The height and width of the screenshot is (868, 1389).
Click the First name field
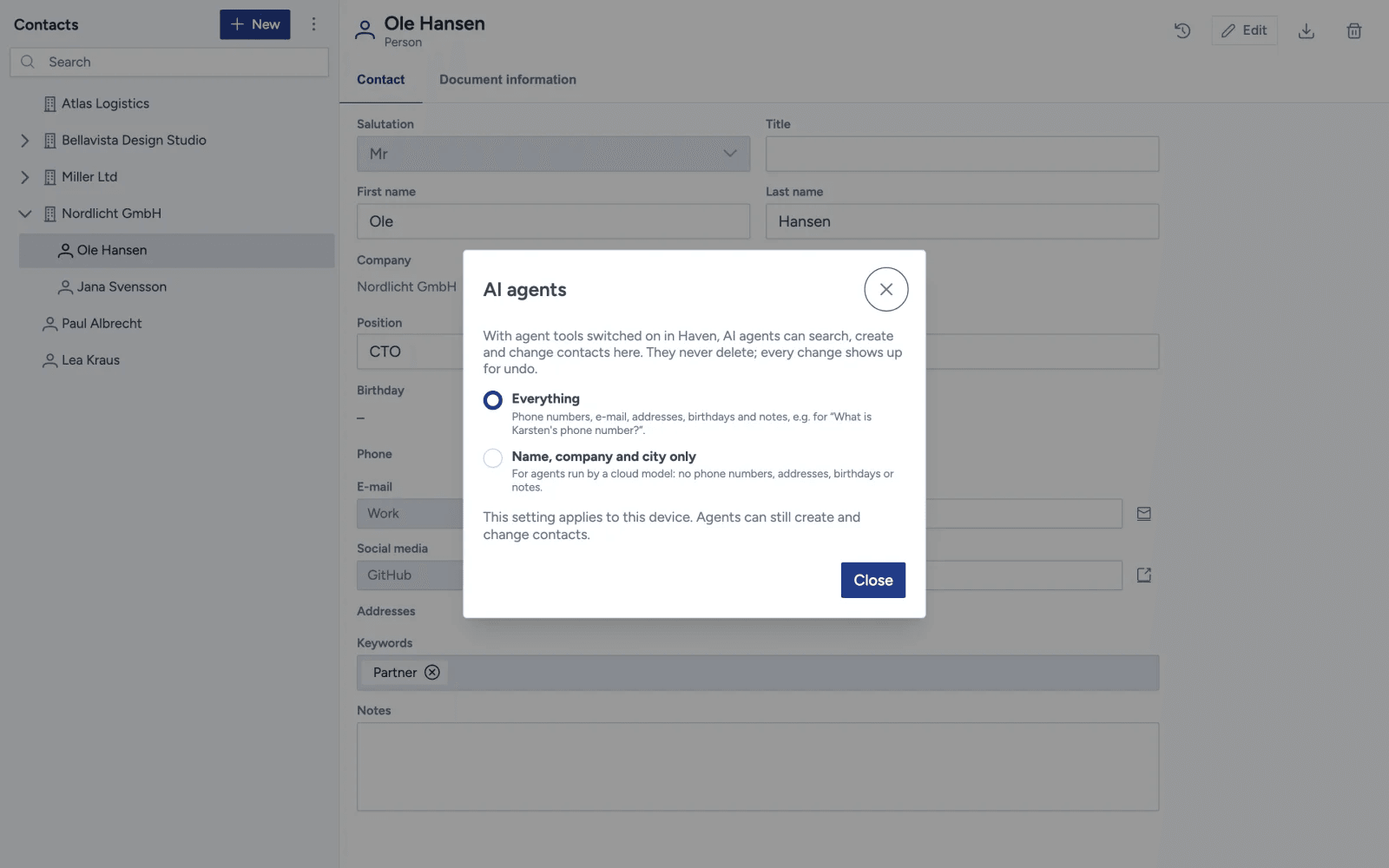(553, 221)
